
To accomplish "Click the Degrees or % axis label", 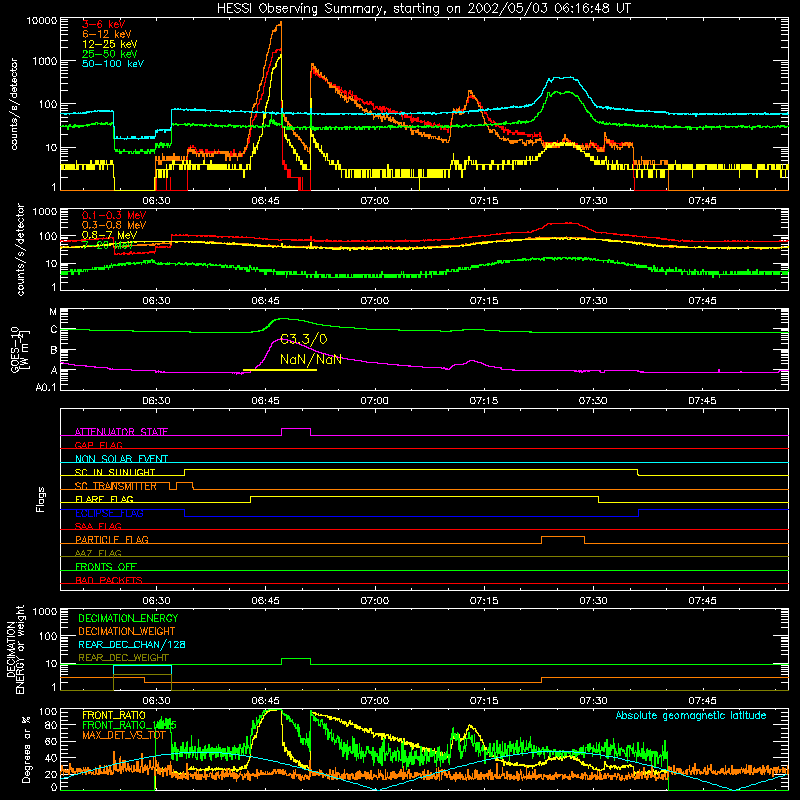I will (x=26, y=749).
